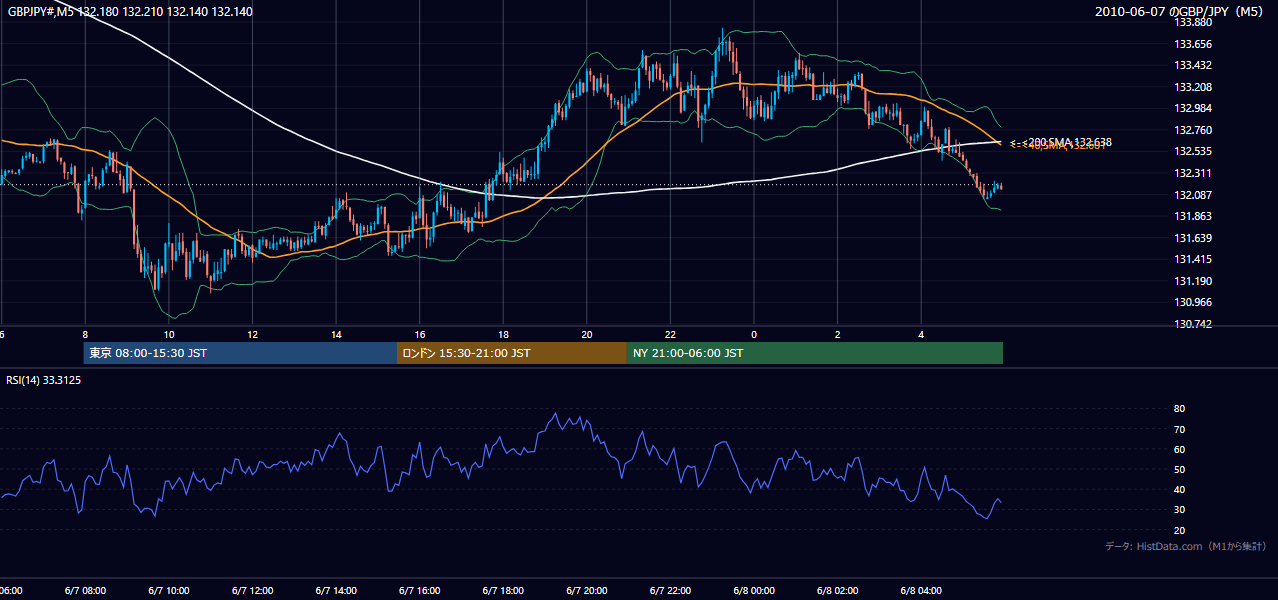This screenshot has width=1278, height=600.
Task: Click the 2010-06-07 GBP/JPY (M5) chart title
Action: tap(1181, 12)
